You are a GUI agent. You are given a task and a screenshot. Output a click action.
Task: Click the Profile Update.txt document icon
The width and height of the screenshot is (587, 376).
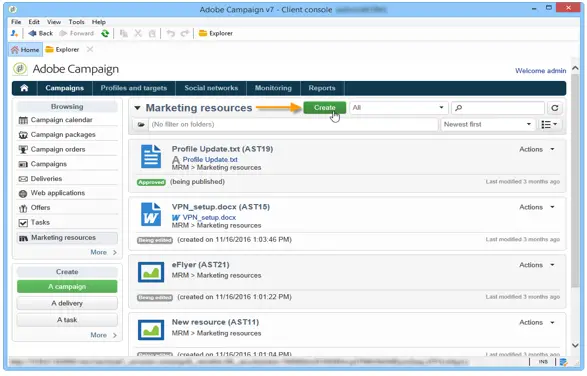click(151, 157)
